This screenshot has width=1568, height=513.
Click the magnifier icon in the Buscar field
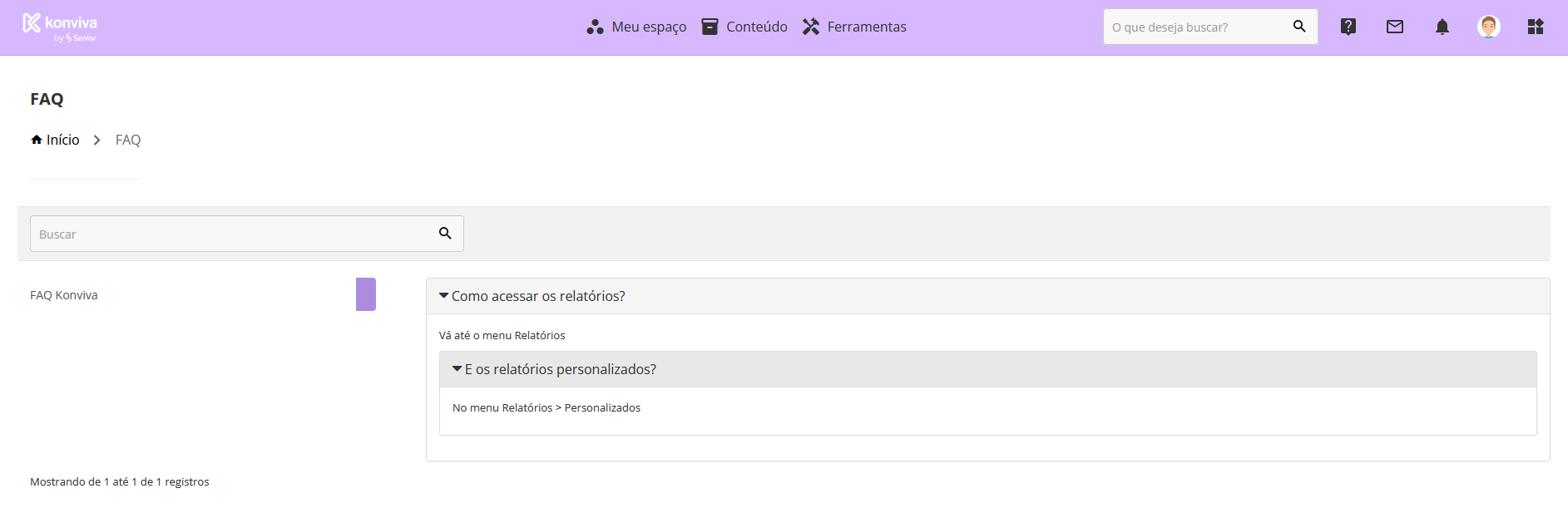coord(445,234)
